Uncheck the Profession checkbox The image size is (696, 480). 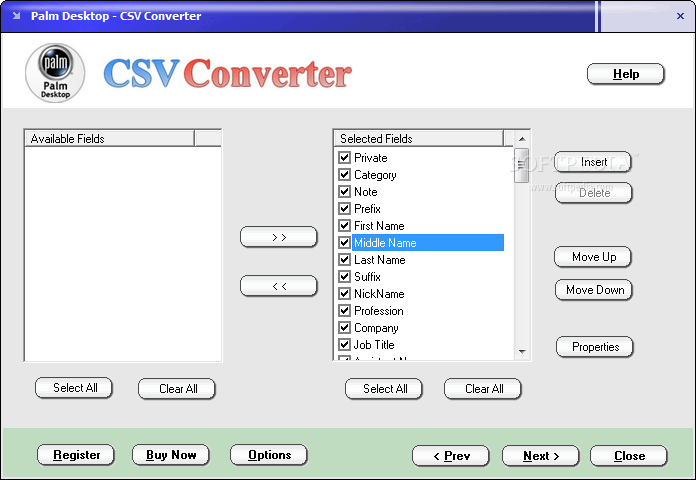pos(344,310)
